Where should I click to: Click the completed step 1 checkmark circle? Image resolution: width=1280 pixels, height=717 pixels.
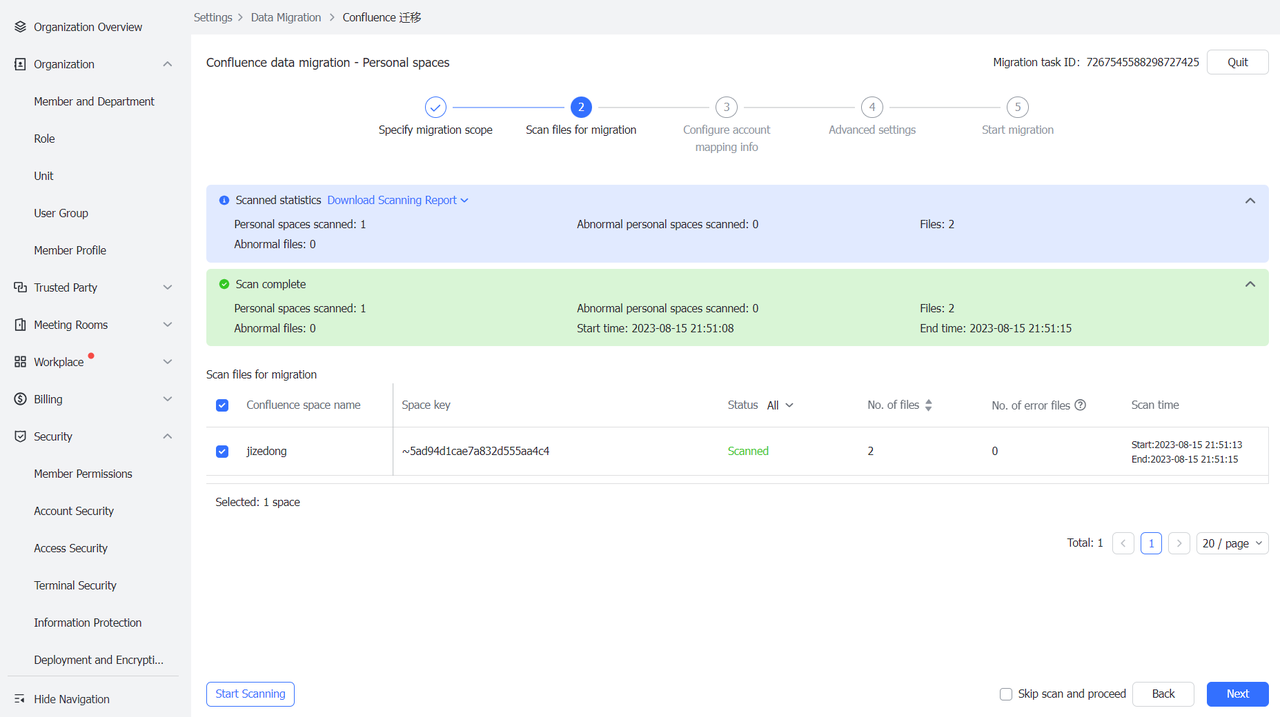[x=435, y=107]
